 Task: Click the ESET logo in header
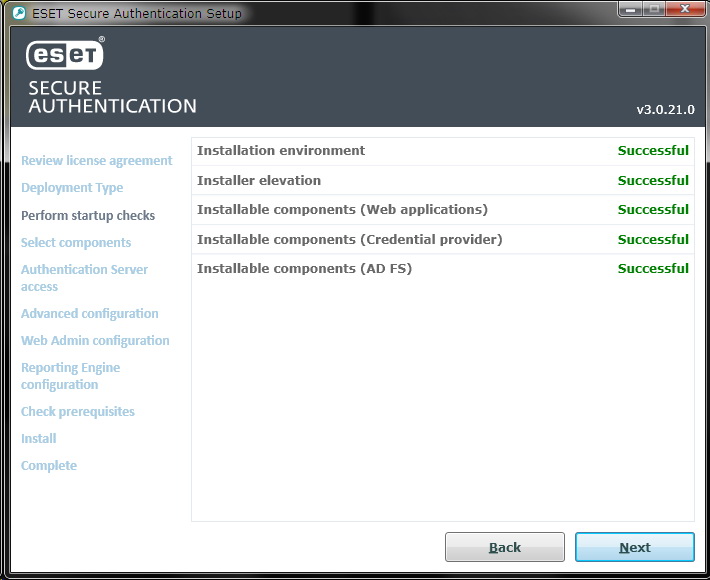pos(65,55)
